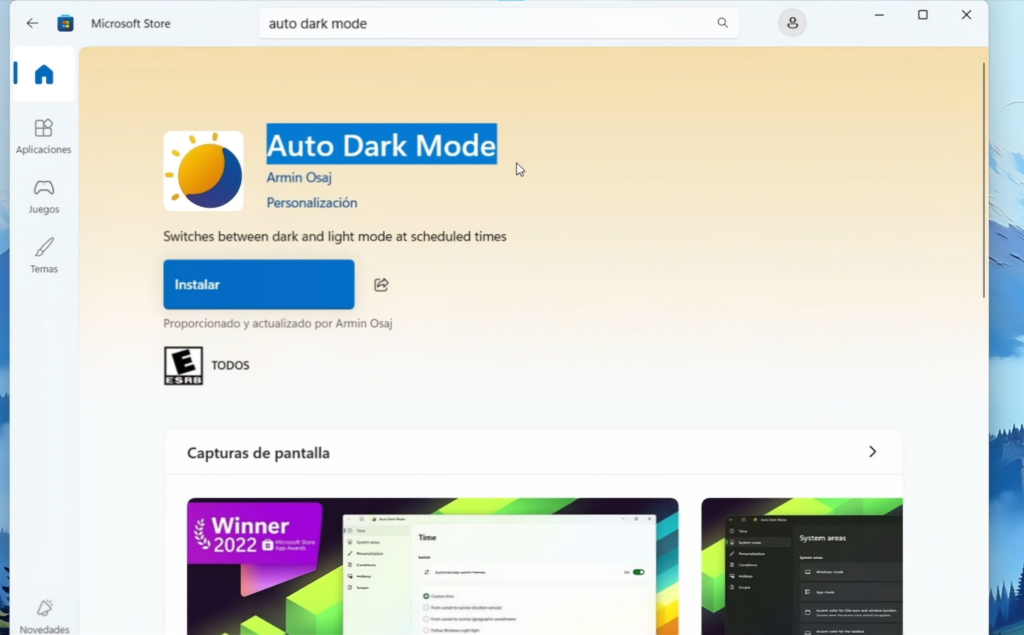Click the search magnifier icon
The height and width of the screenshot is (635, 1024).
point(722,22)
